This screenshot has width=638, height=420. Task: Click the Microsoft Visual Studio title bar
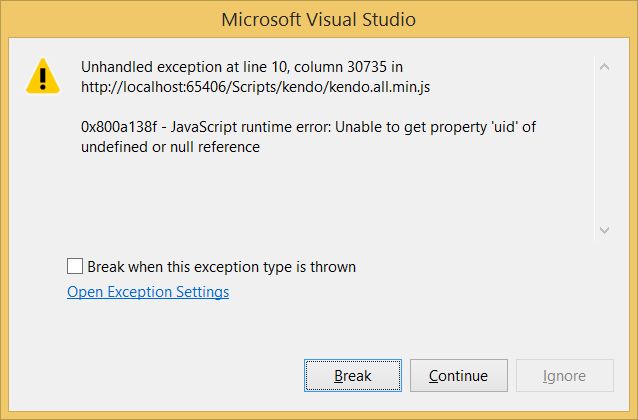(319, 20)
